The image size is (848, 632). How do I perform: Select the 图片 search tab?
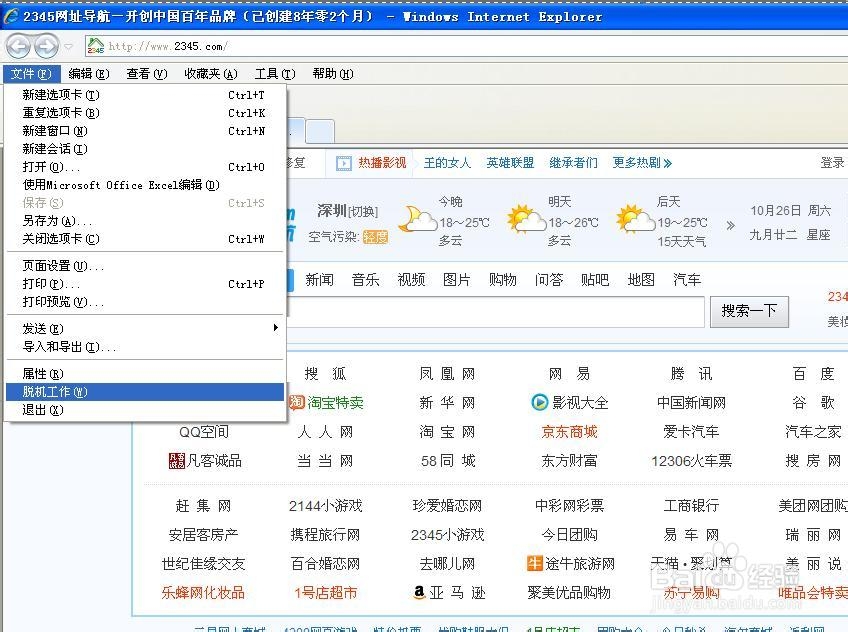(x=456, y=280)
